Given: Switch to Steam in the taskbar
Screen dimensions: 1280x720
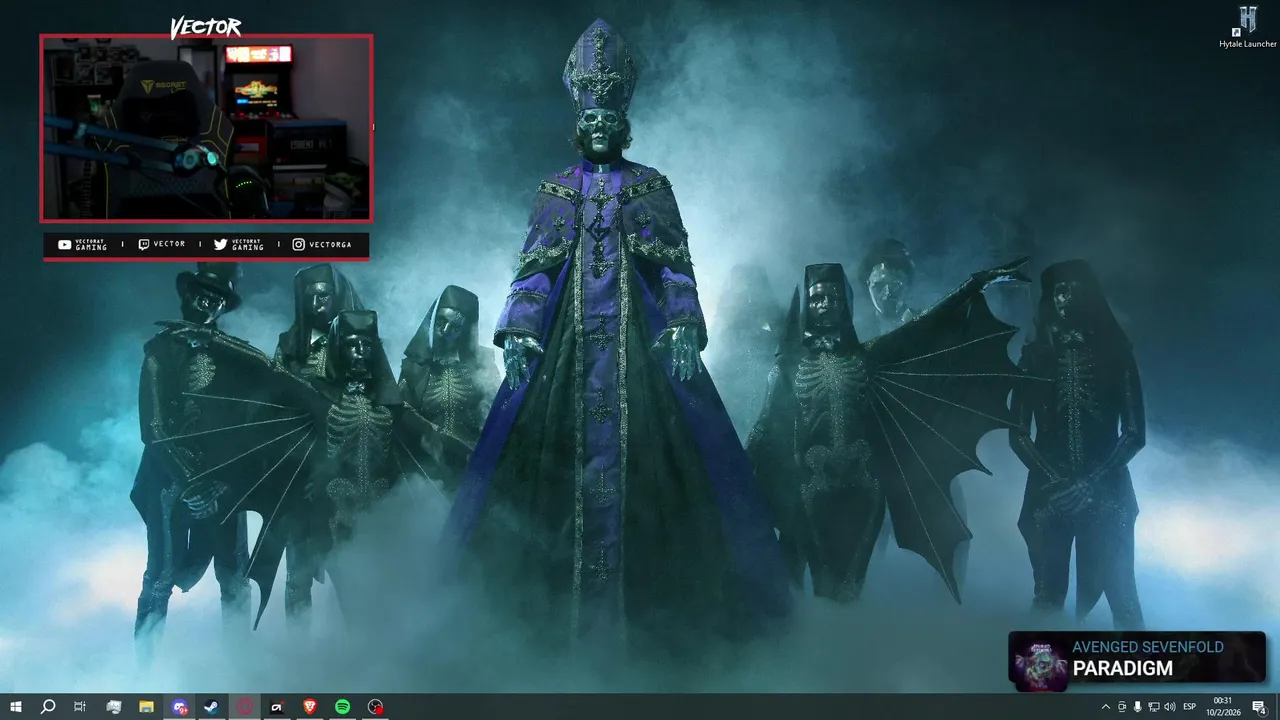Looking at the screenshot, I should [212, 707].
